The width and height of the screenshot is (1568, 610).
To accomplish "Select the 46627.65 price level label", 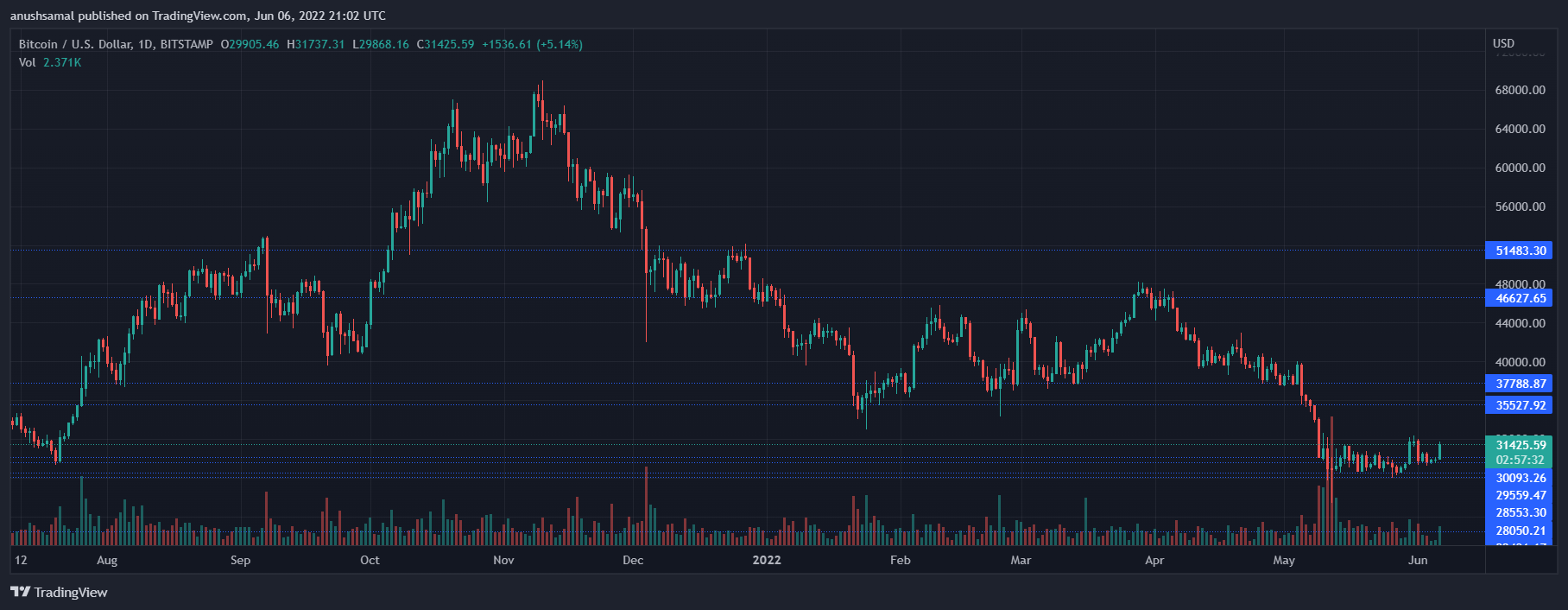I will (1519, 298).
